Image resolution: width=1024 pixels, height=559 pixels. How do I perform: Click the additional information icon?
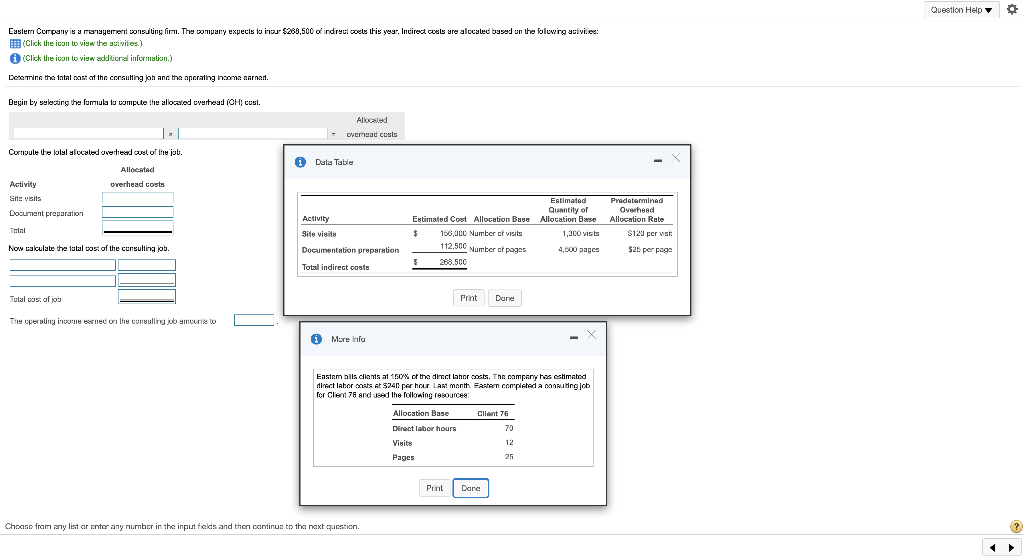coord(14,58)
